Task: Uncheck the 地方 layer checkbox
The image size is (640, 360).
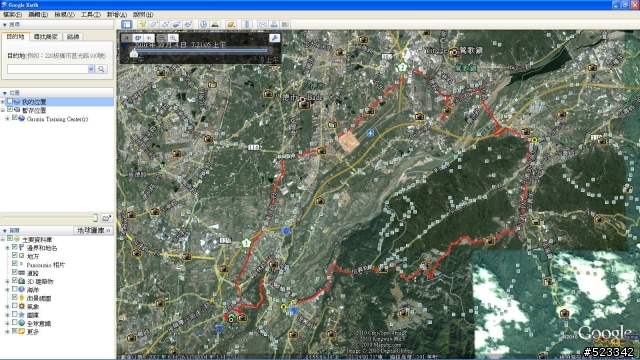Action: pos(15,256)
